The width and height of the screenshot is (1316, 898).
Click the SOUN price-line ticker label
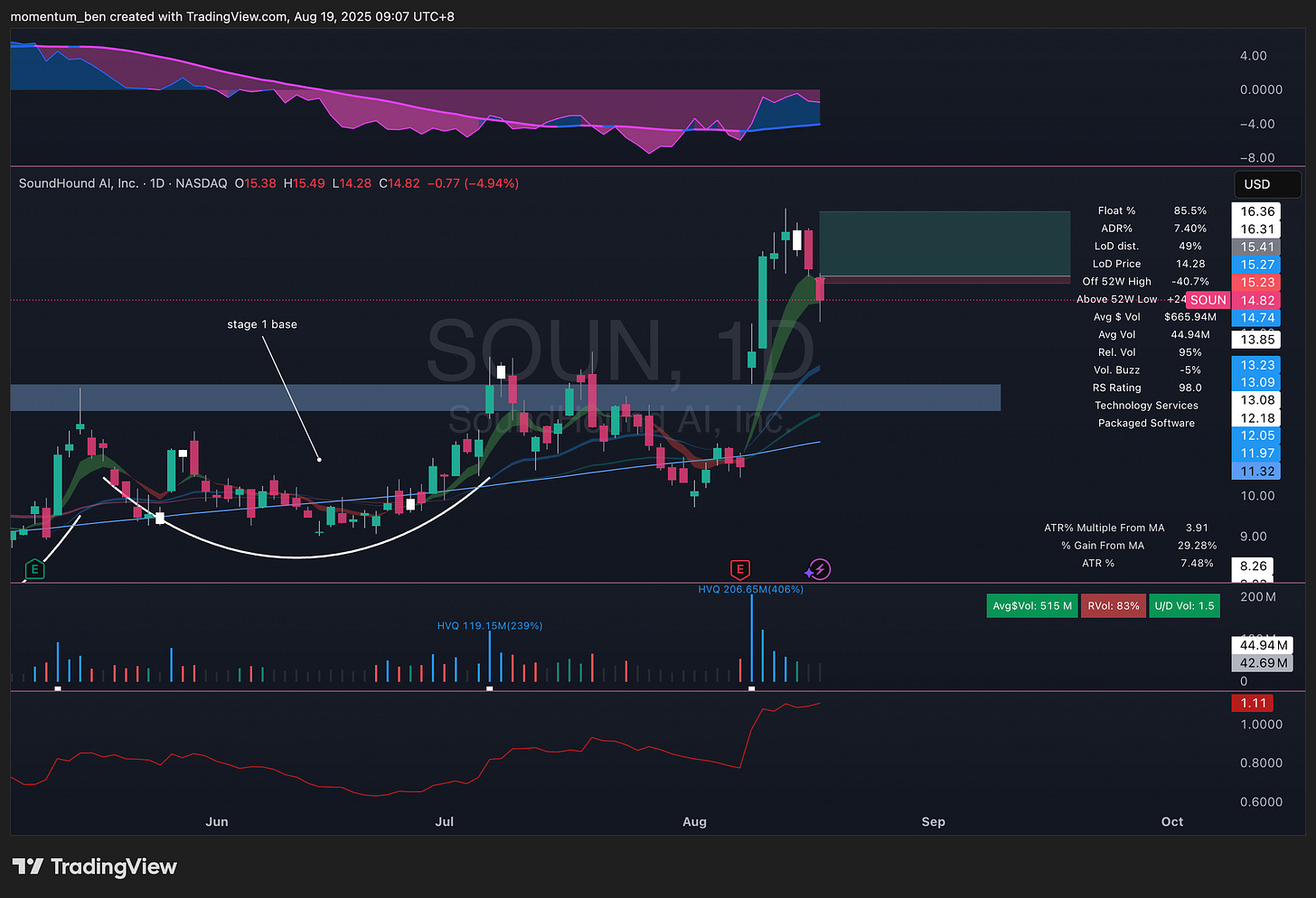[x=1208, y=300]
